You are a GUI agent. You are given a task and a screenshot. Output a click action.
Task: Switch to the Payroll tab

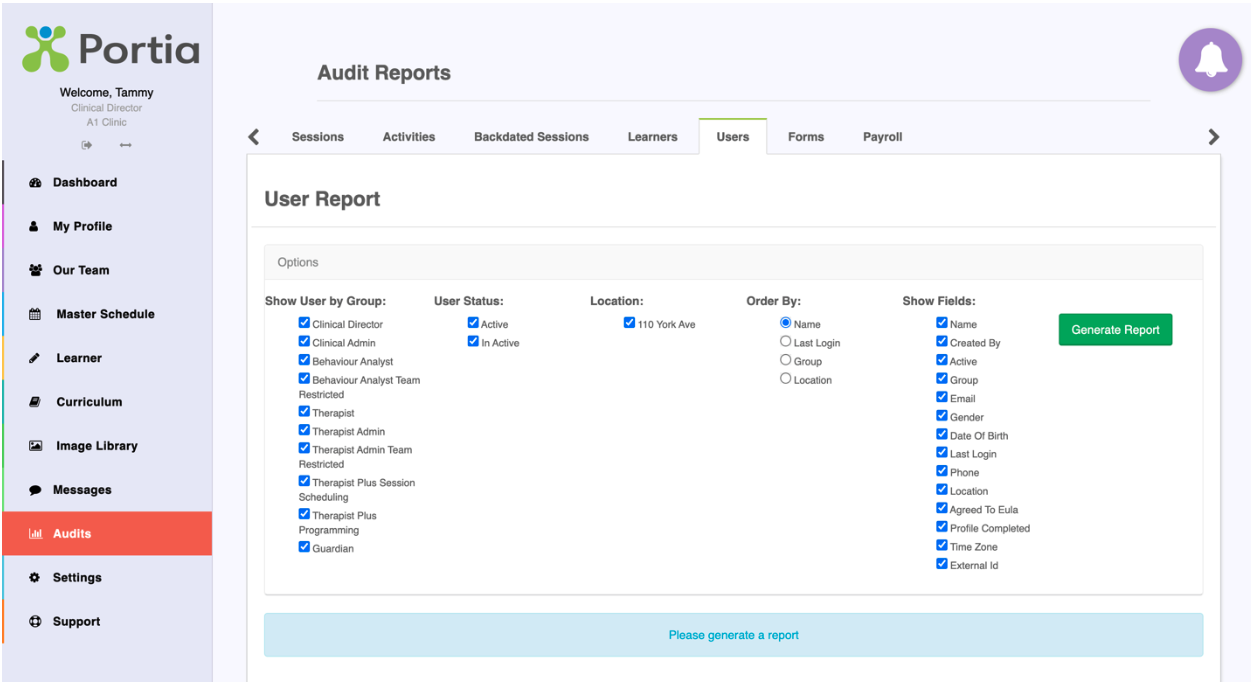pyautogui.click(x=883, y=137)
